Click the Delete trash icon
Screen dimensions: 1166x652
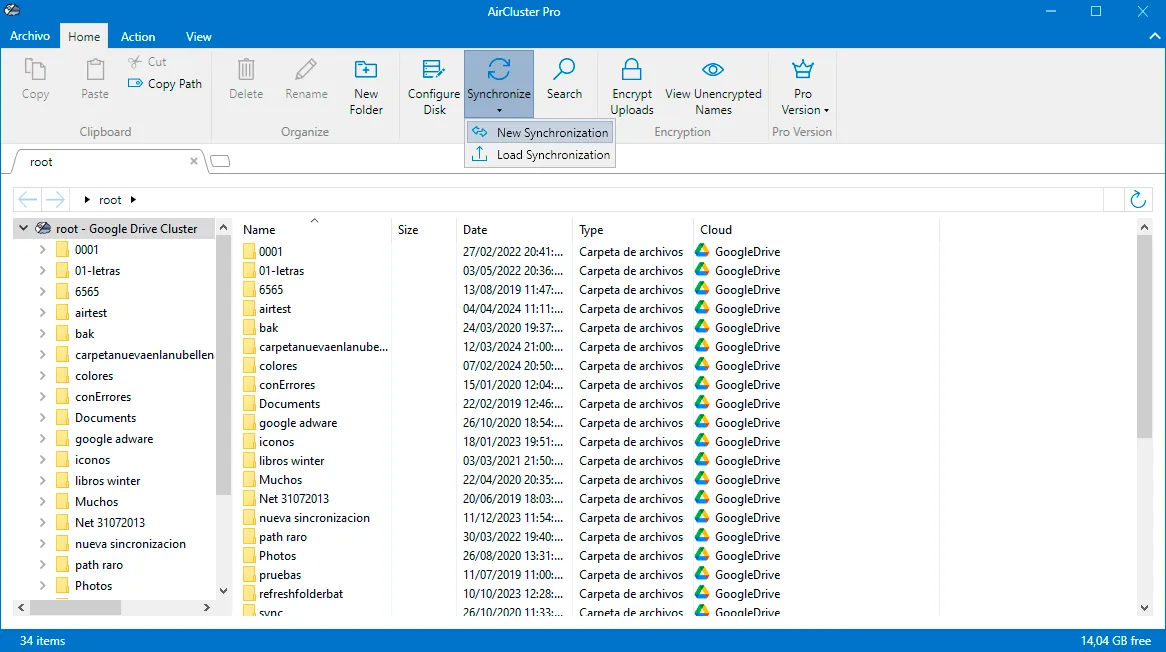coord(246,69)
